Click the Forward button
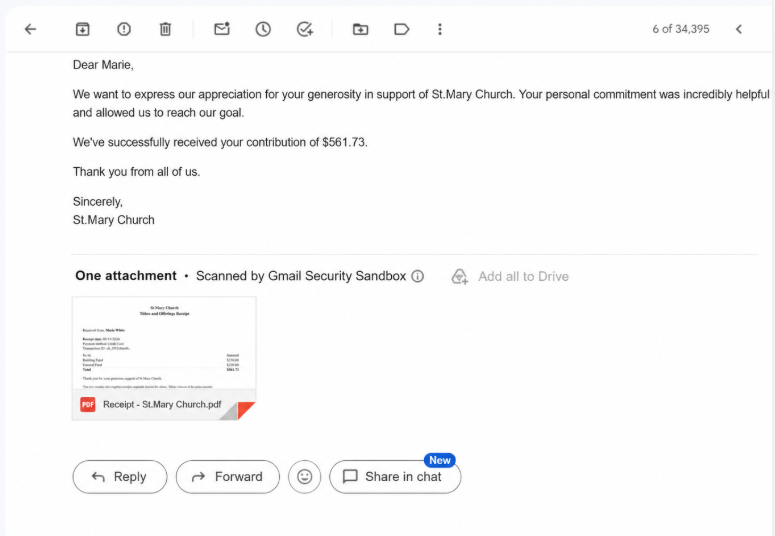 click(228, 477)
